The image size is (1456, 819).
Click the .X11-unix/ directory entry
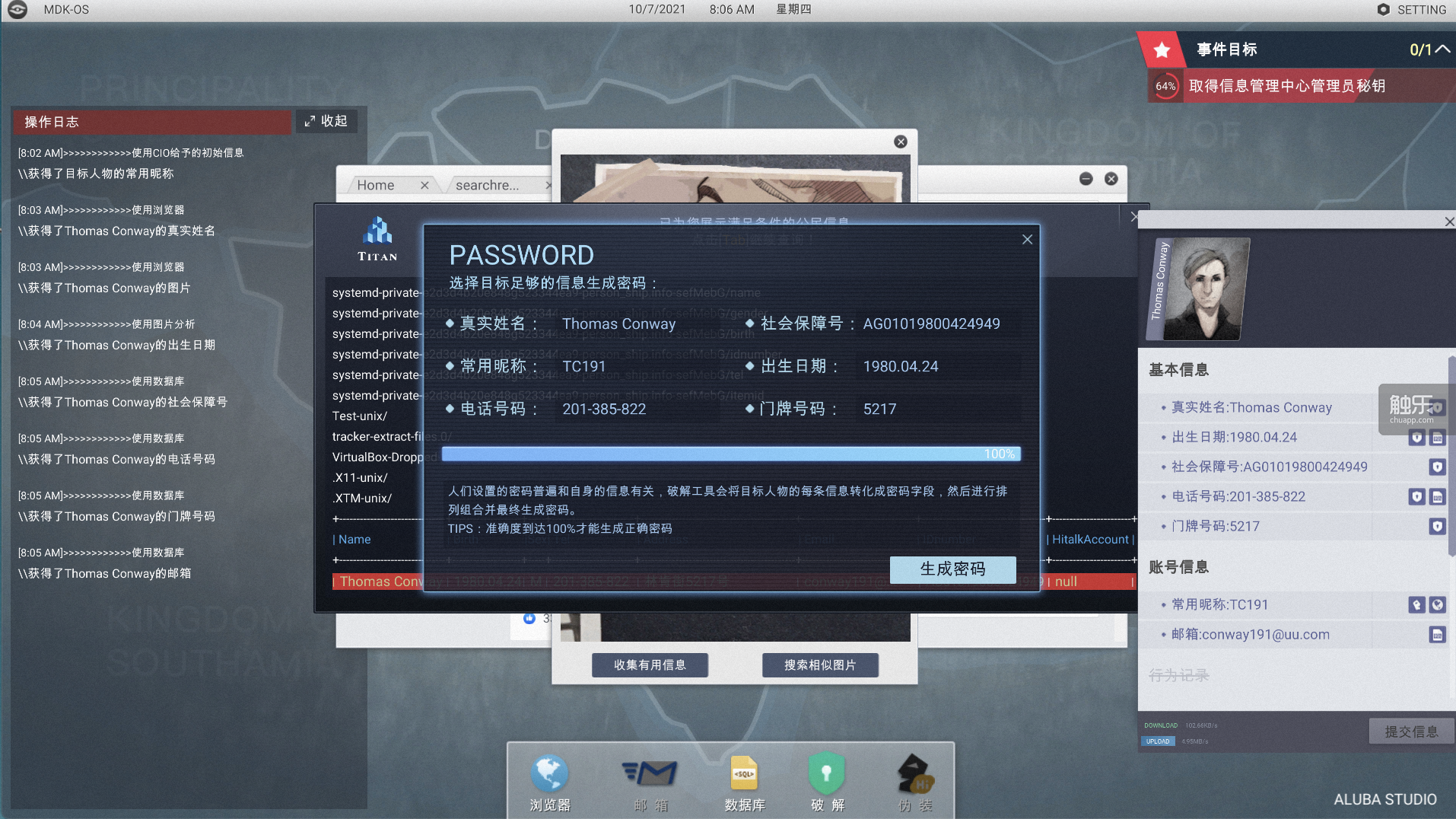360,478
